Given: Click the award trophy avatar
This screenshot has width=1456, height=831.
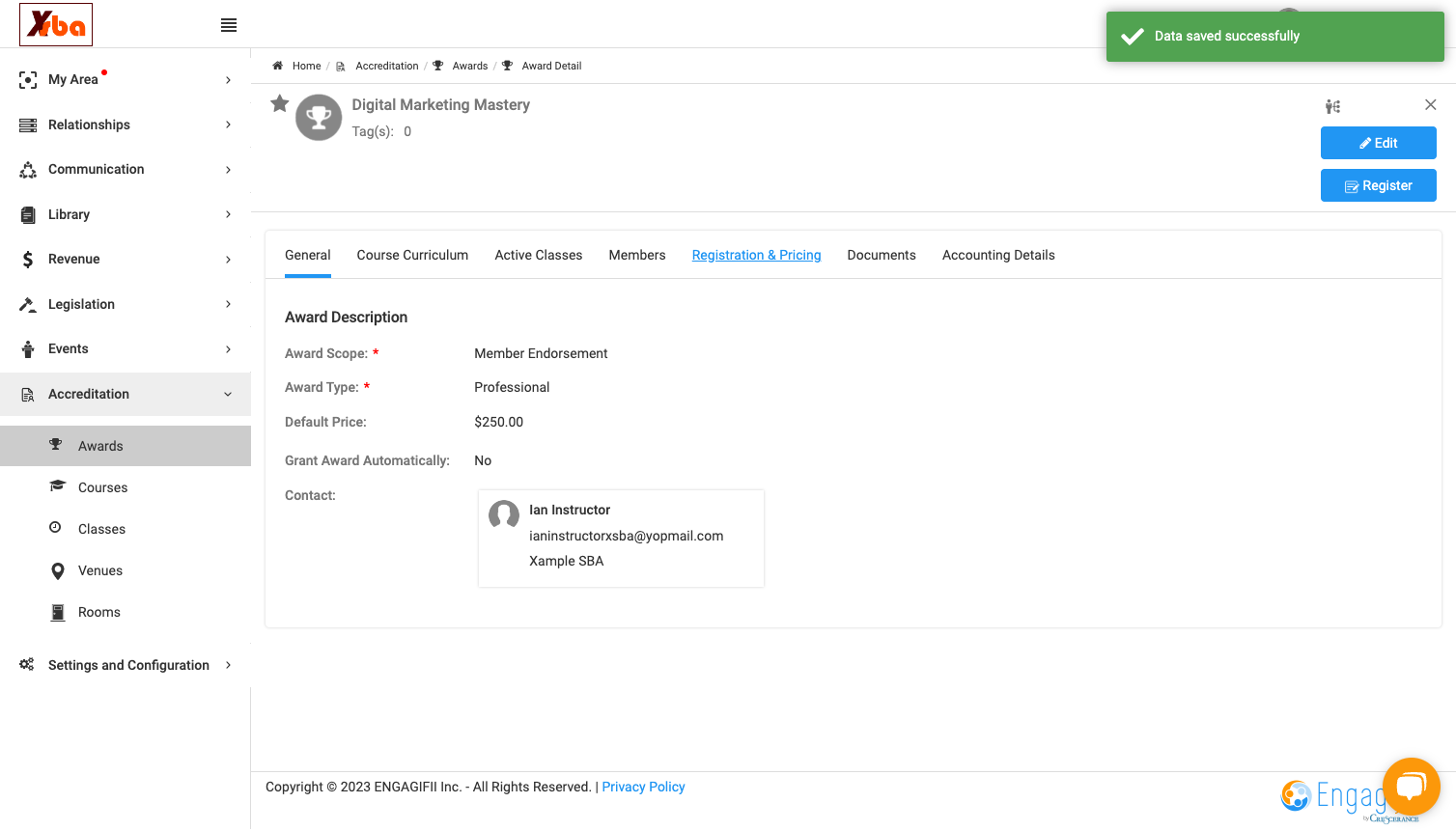Looking at the screenshot, I should pos(319,118).
